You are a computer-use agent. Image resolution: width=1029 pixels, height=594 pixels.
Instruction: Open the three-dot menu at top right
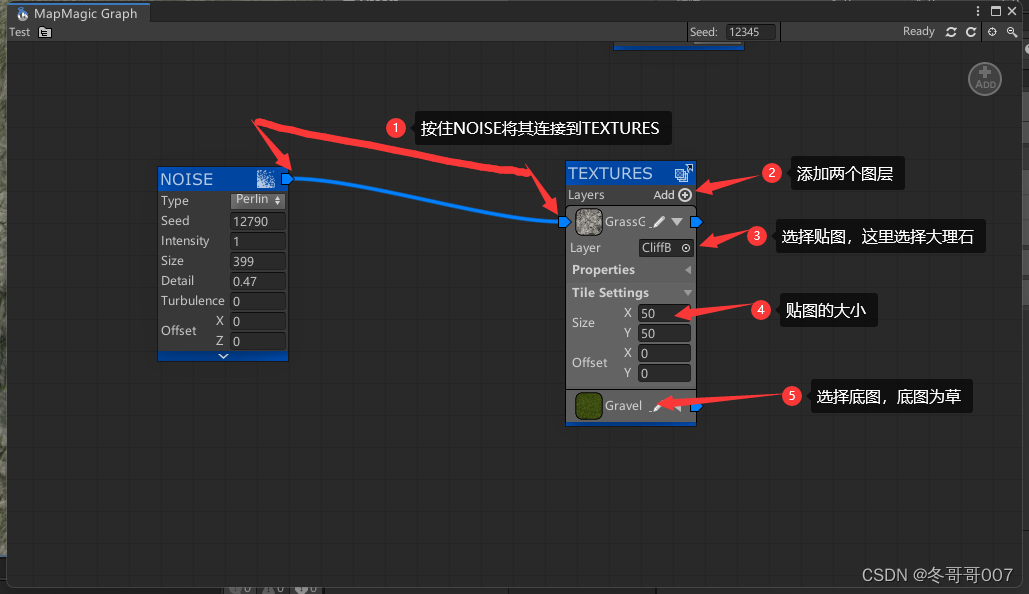[x=976, y=10]
